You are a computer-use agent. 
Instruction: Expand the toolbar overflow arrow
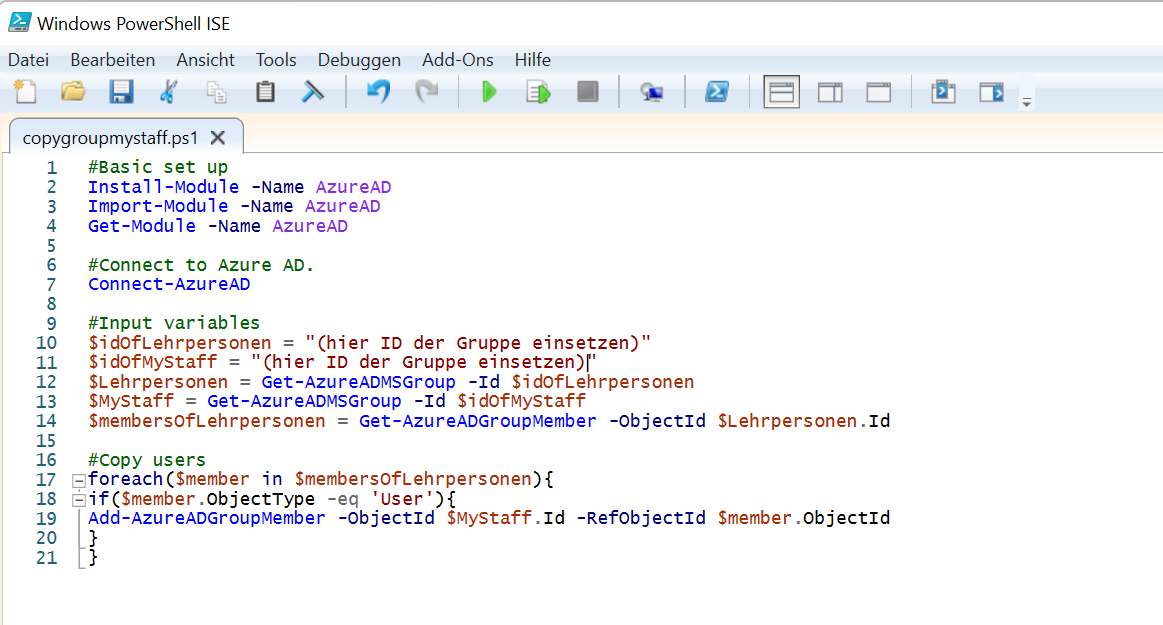[1026, 102]
